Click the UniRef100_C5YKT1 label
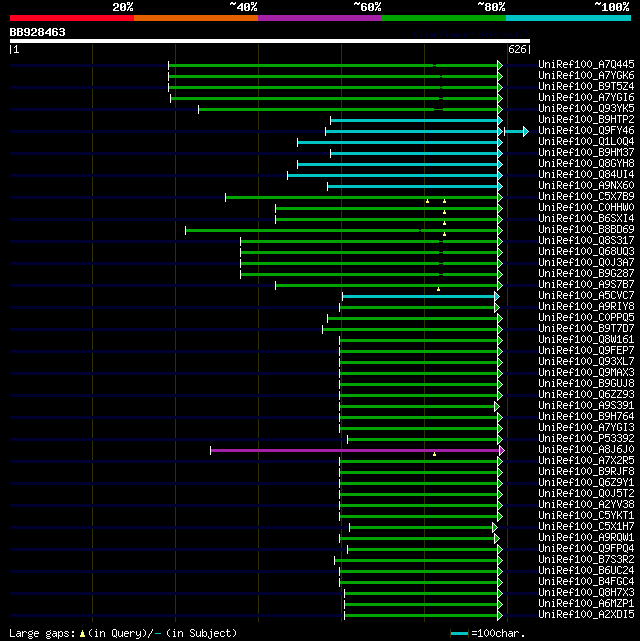The width and height of the screenshot is (640, 641). point(586,516)
